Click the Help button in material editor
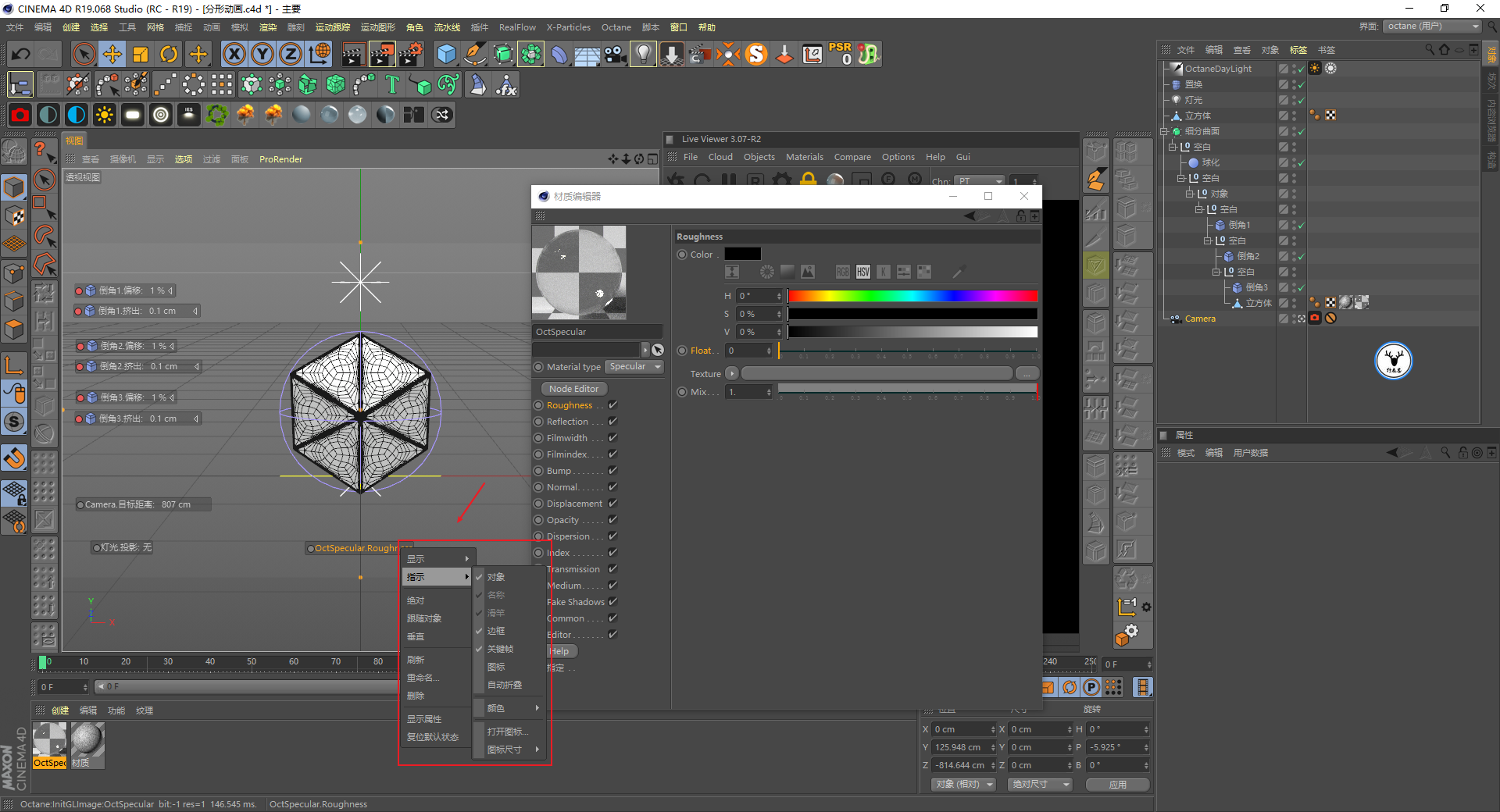1500x812 pixels. [x=559, y=651]
